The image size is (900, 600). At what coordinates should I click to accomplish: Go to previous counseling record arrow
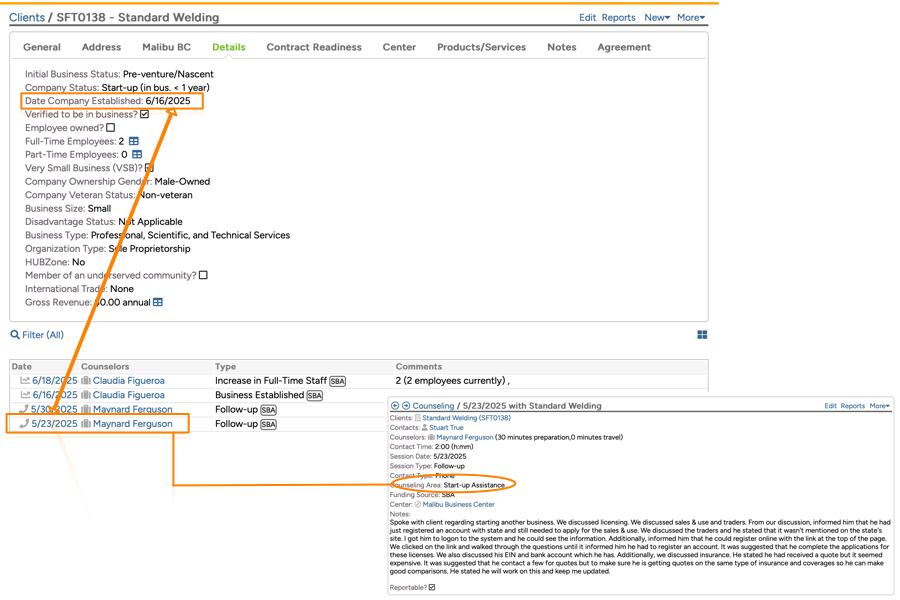pos(395,406)
